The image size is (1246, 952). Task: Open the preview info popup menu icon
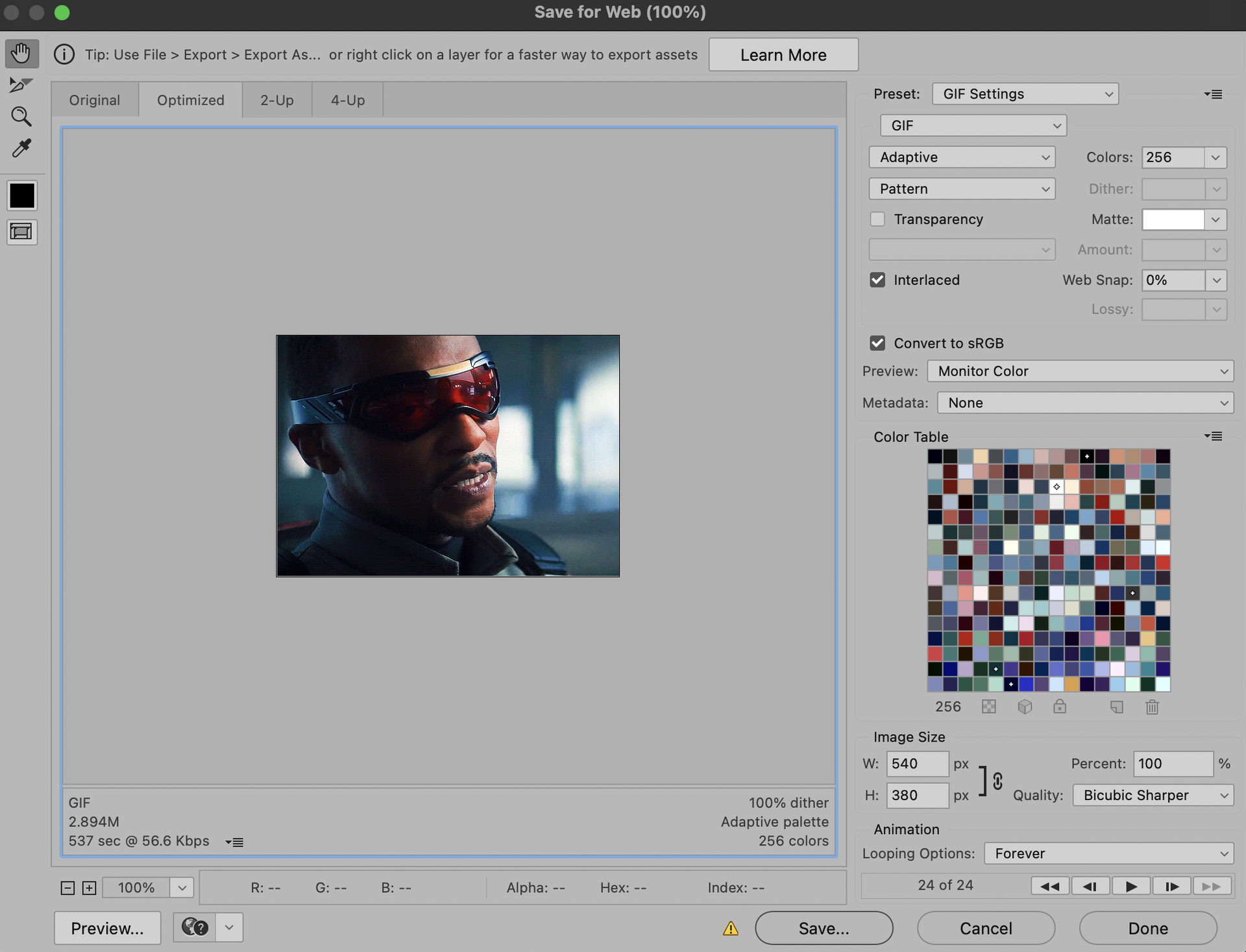tap(234, 842)
